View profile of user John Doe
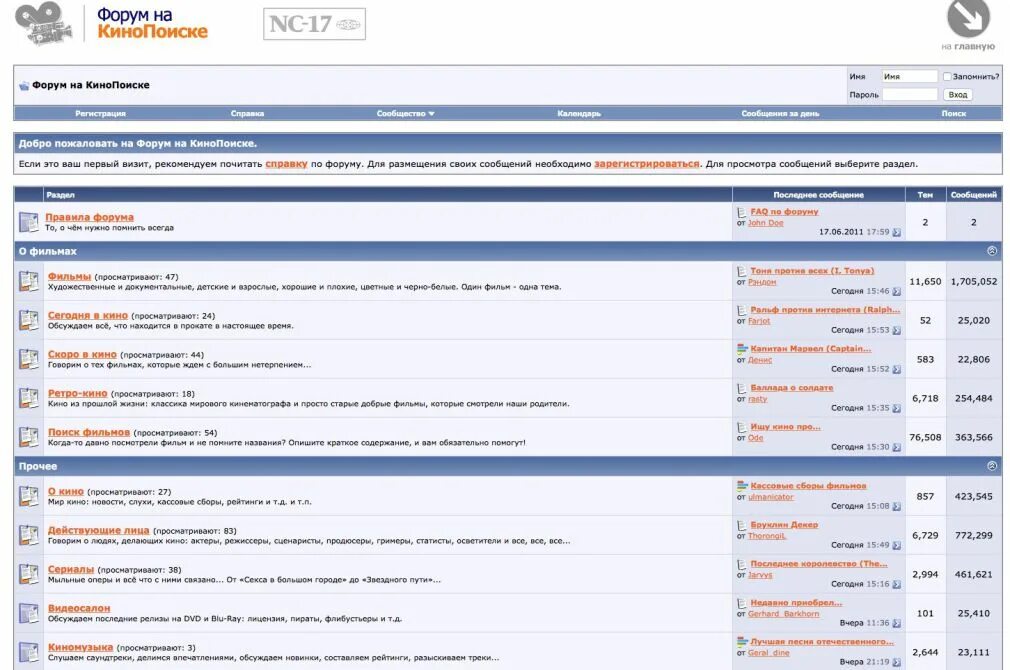 [x=765, y=223]
